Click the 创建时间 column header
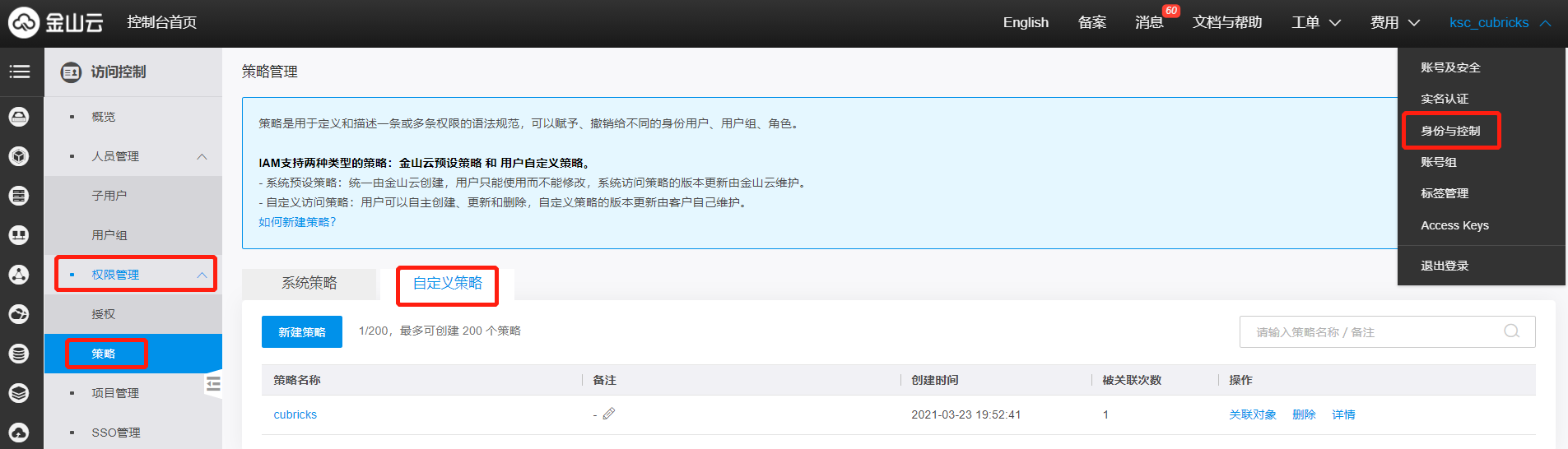This screenshot has width=1568, height=449. point(935,380)
